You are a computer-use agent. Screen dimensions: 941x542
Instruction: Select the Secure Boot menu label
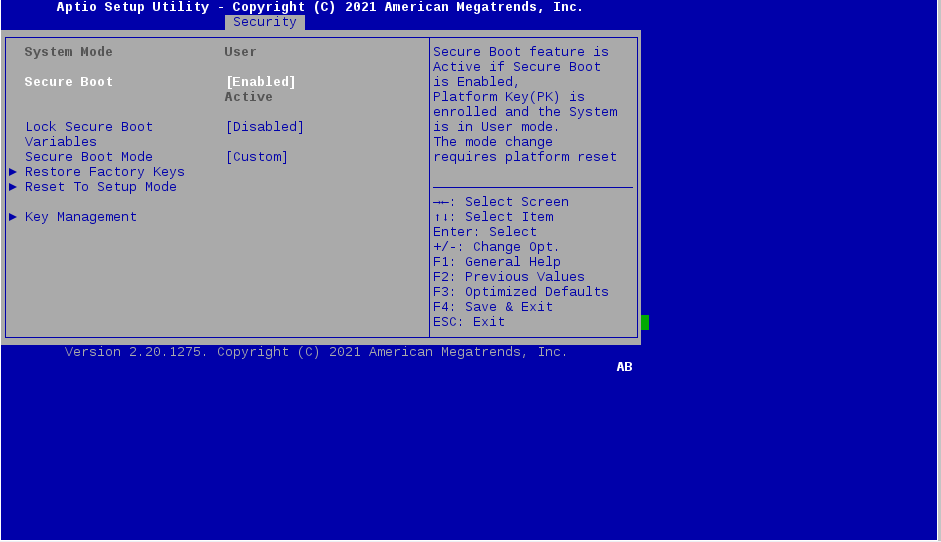pyautogui.click(x=69, y=82)
